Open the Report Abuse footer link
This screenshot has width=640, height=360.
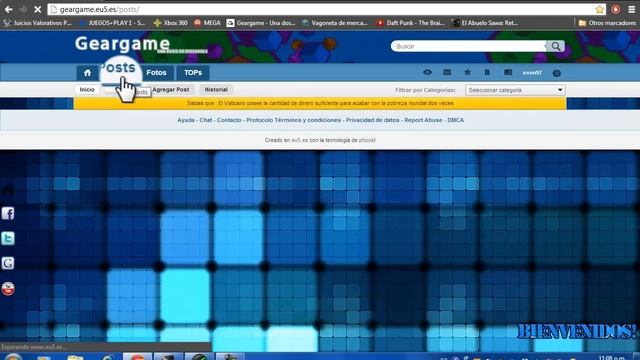(423, 120)
